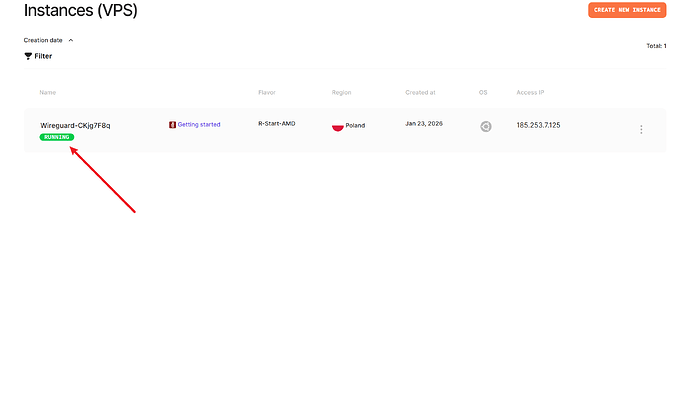Click the OS icon in instance row
This screenshot has width=690, height=414.
click(x=486, y=126)
